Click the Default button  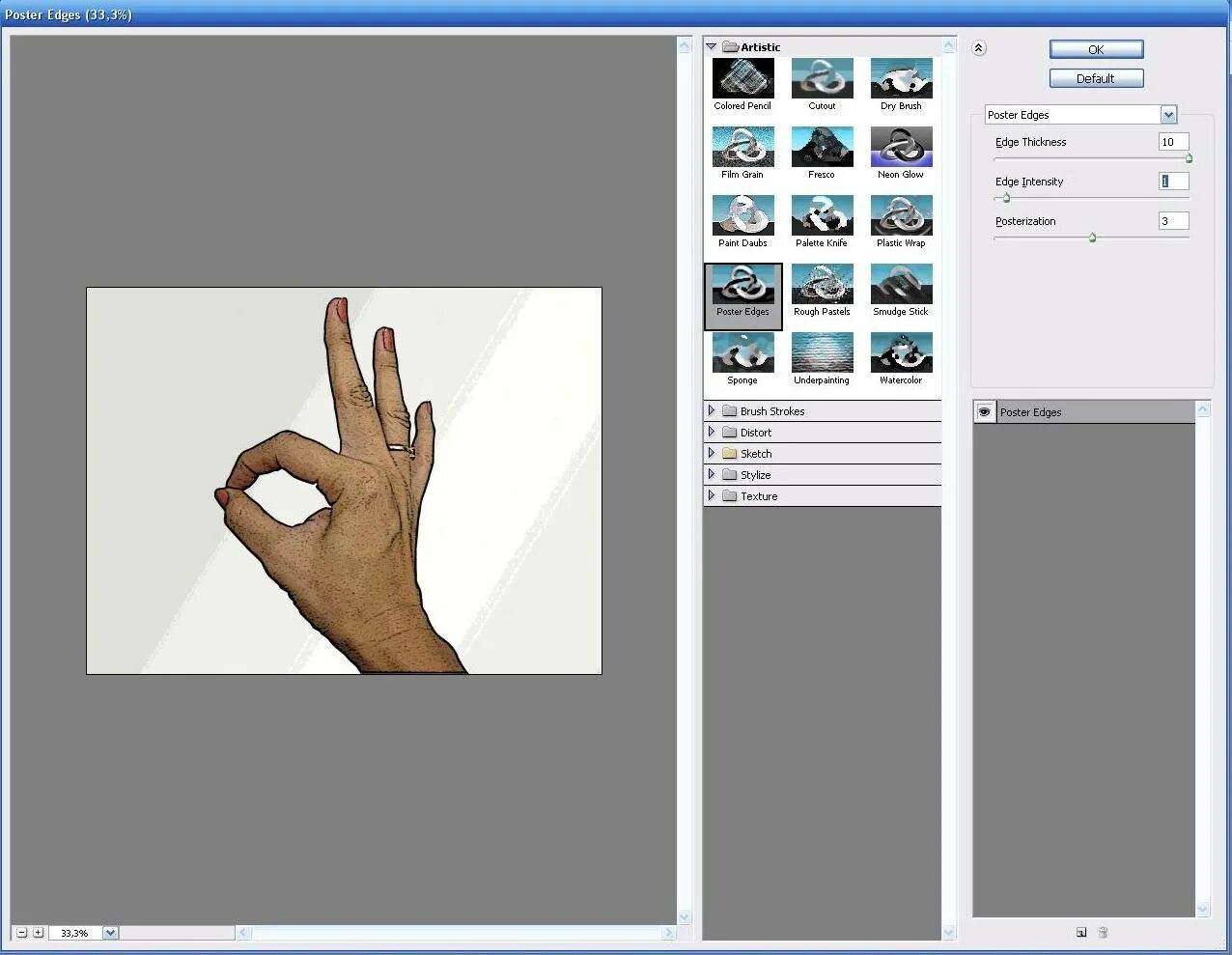point(1096,78)
